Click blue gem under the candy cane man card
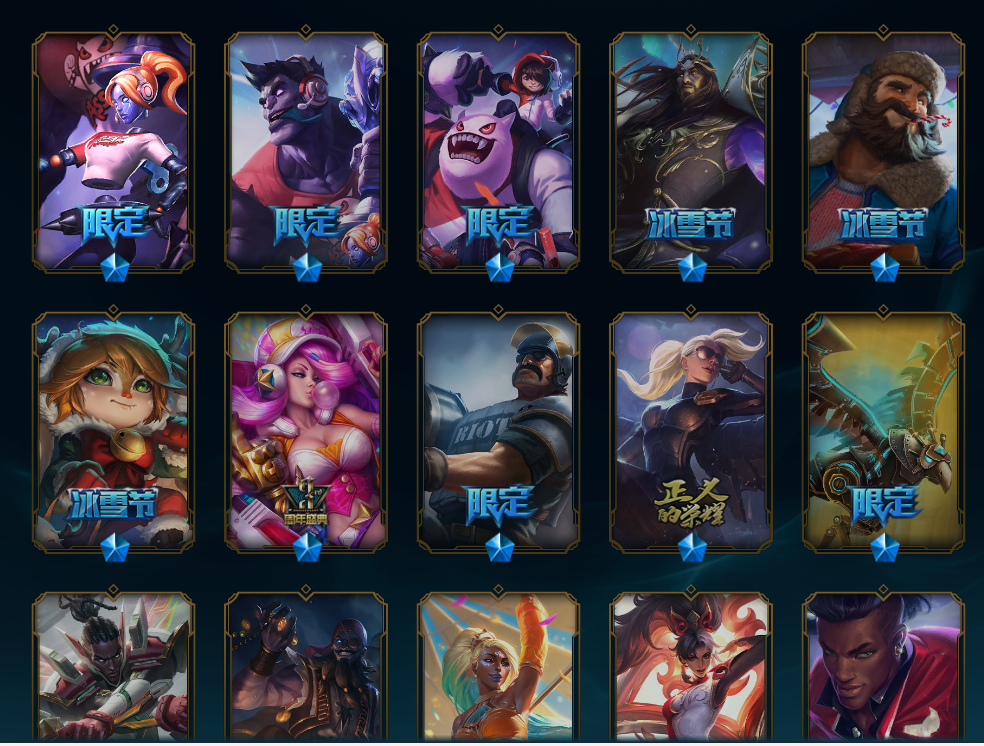984x746 pixels. click(885, 267)
